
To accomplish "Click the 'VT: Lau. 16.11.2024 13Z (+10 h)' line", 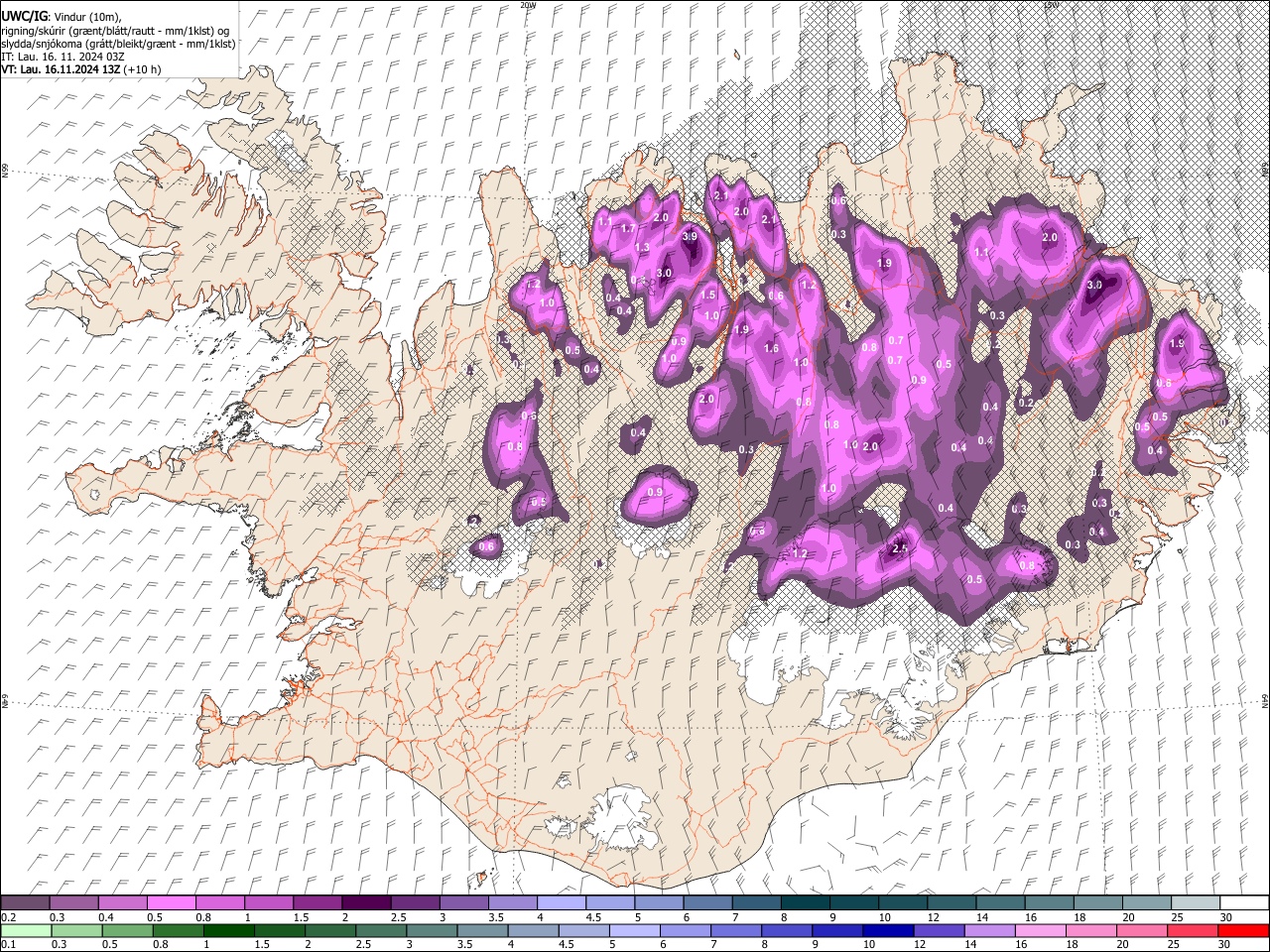I will (x=81, y=69).
